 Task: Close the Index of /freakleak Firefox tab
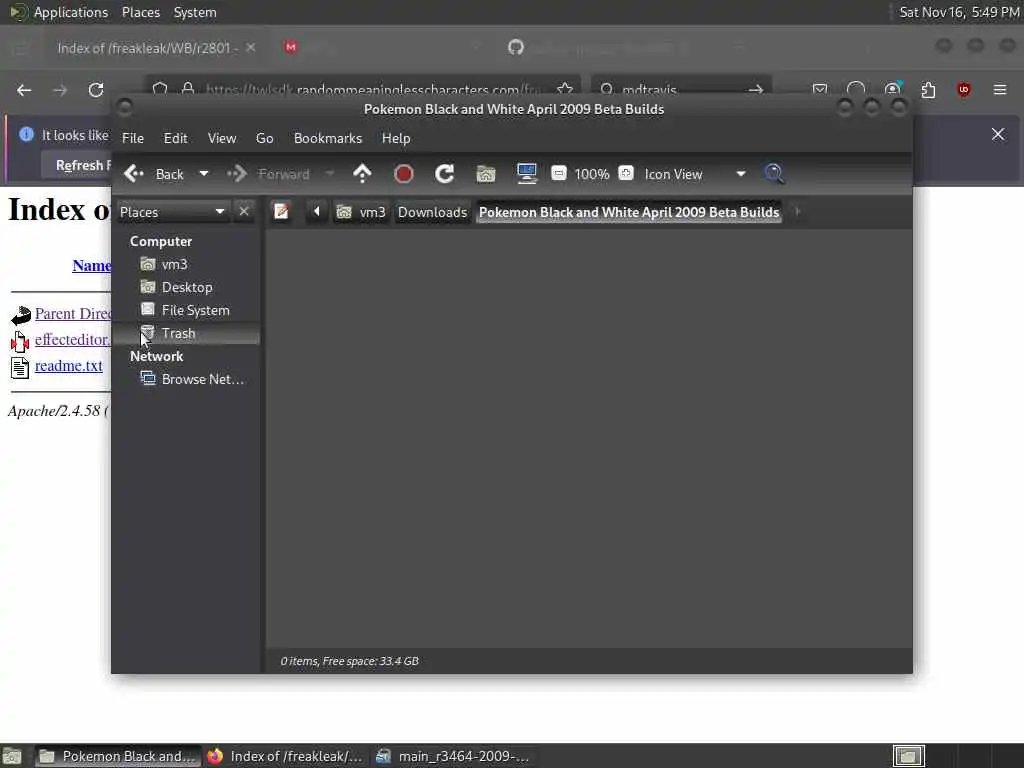[x=251, y=48]
